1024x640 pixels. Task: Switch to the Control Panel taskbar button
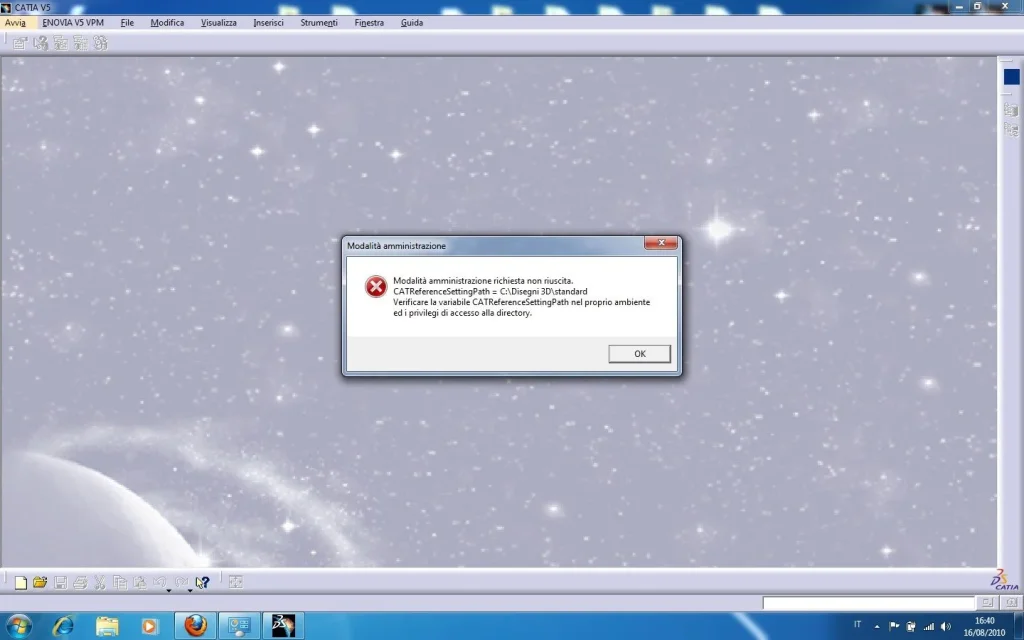[x=239, y=626]
